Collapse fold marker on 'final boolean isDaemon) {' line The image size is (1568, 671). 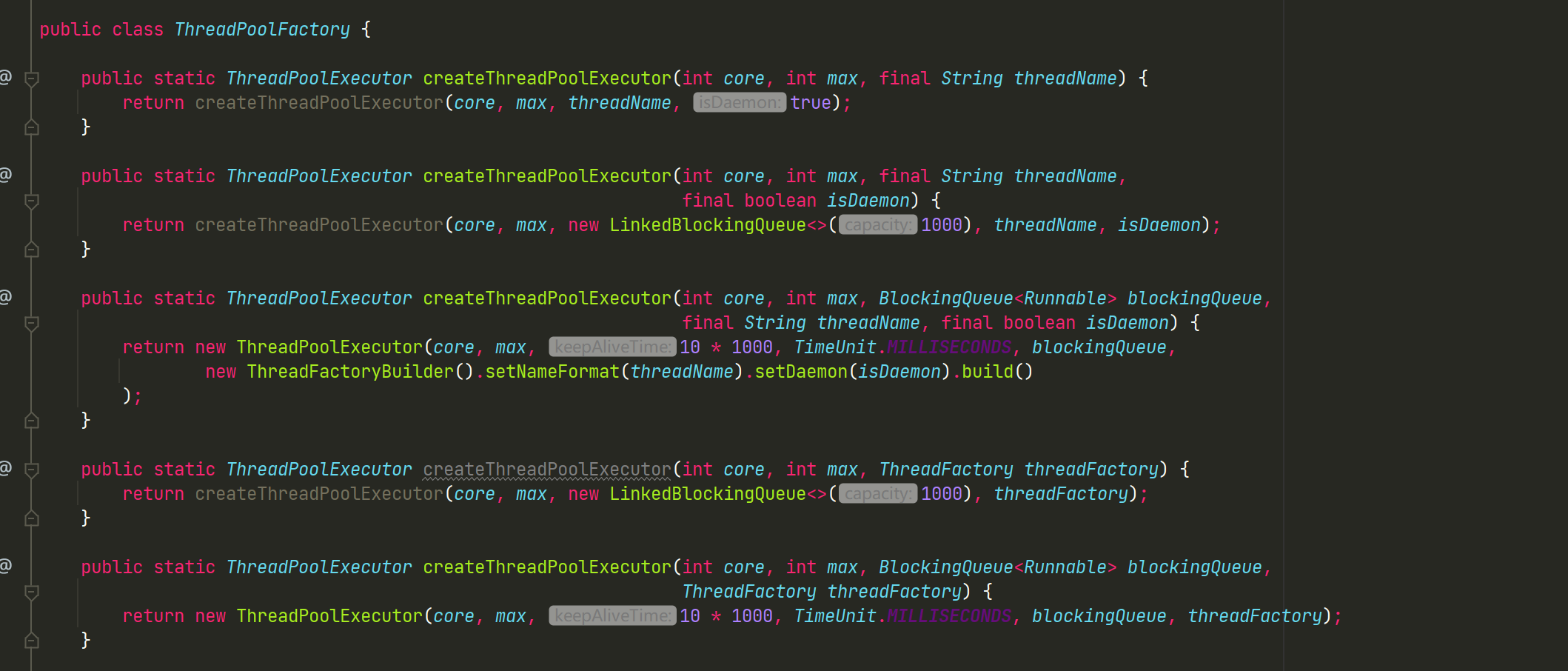31,201
